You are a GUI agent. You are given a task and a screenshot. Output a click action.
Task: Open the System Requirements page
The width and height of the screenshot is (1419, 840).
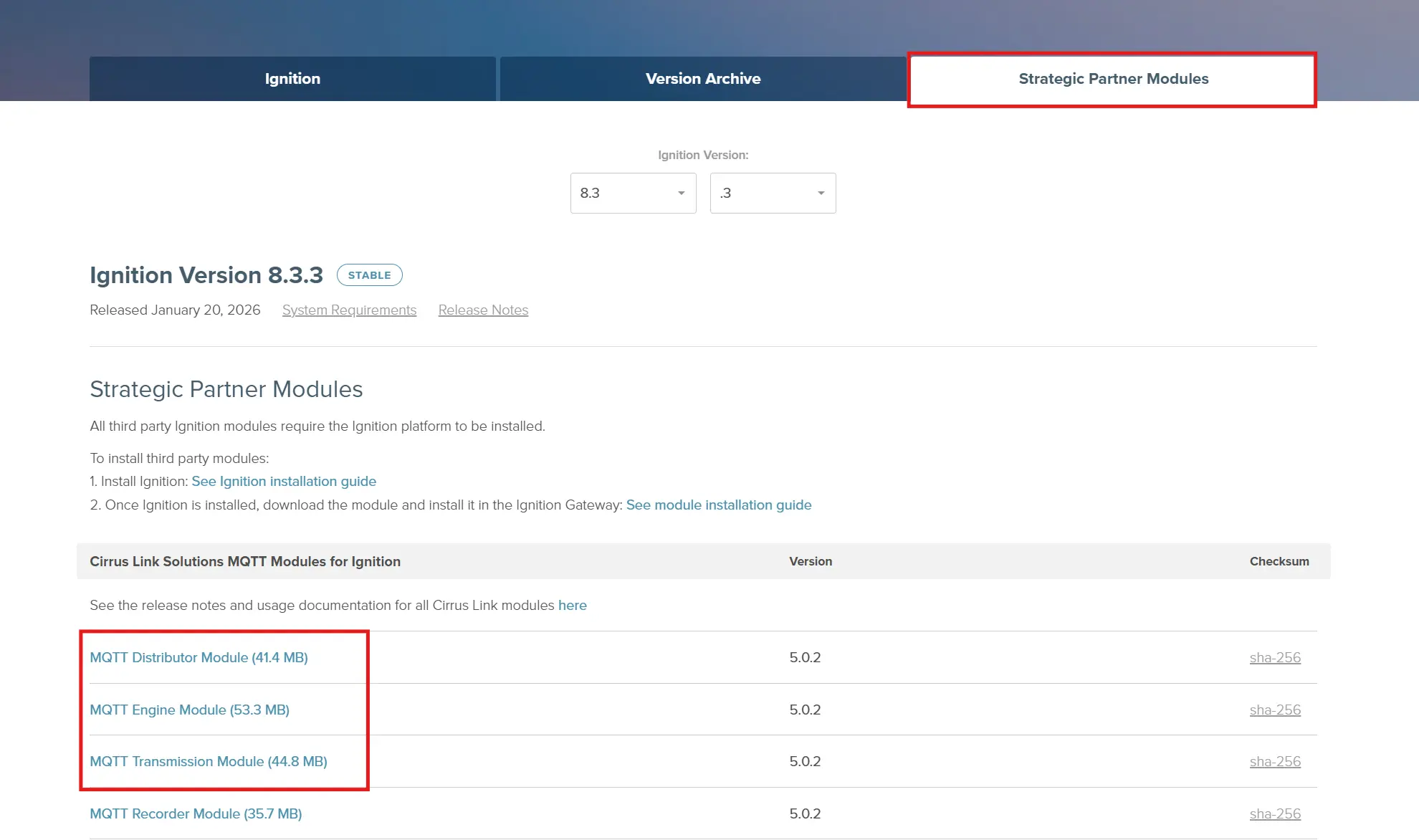click(349, 310)
